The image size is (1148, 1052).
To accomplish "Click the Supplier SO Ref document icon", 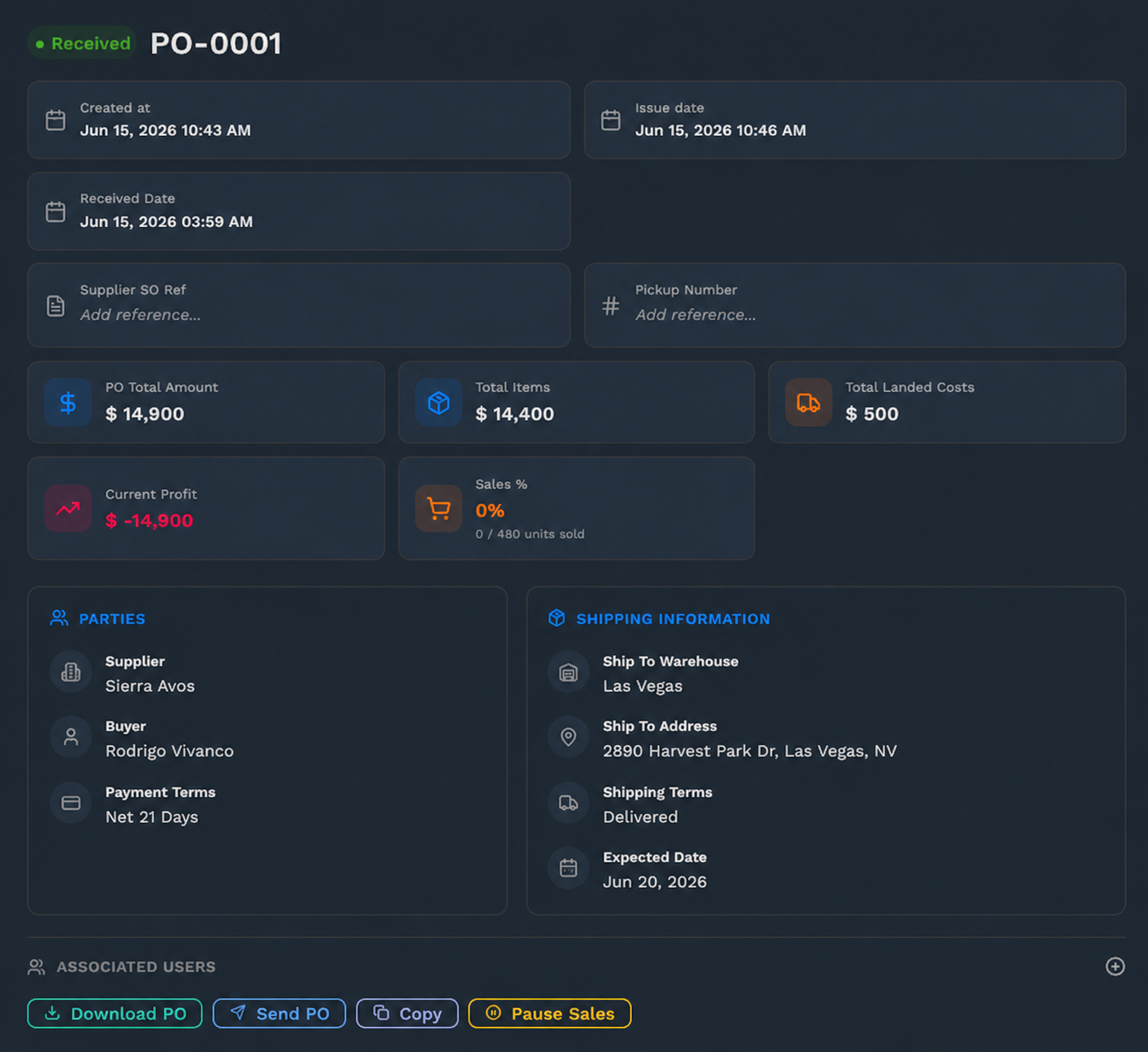I will (55, 305).
